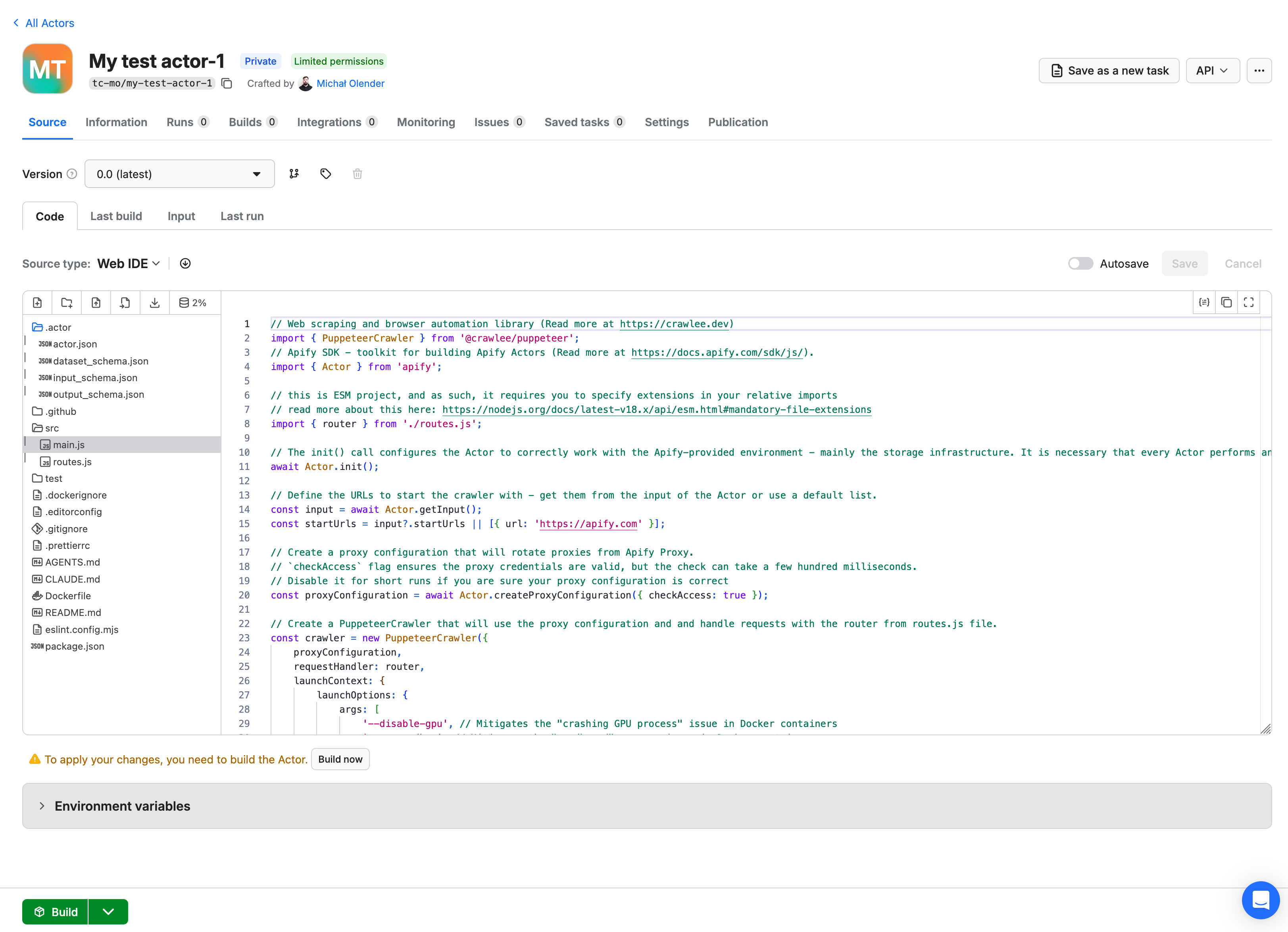Copy the actor ID tc-mo/my-test-actor-1

[227, 83]
